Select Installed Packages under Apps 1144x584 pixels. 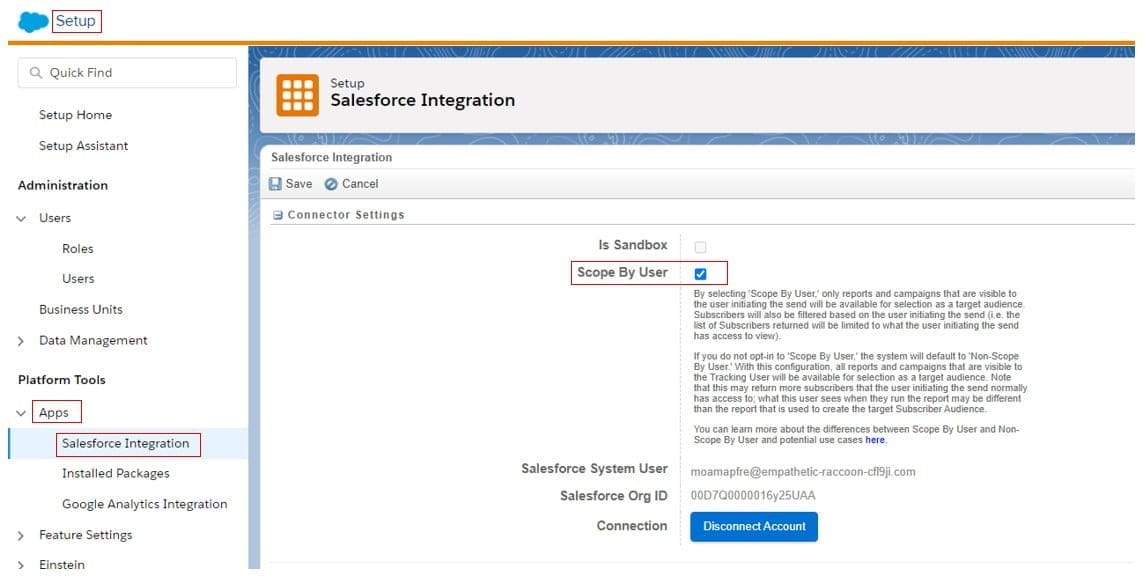click(115, 474)
